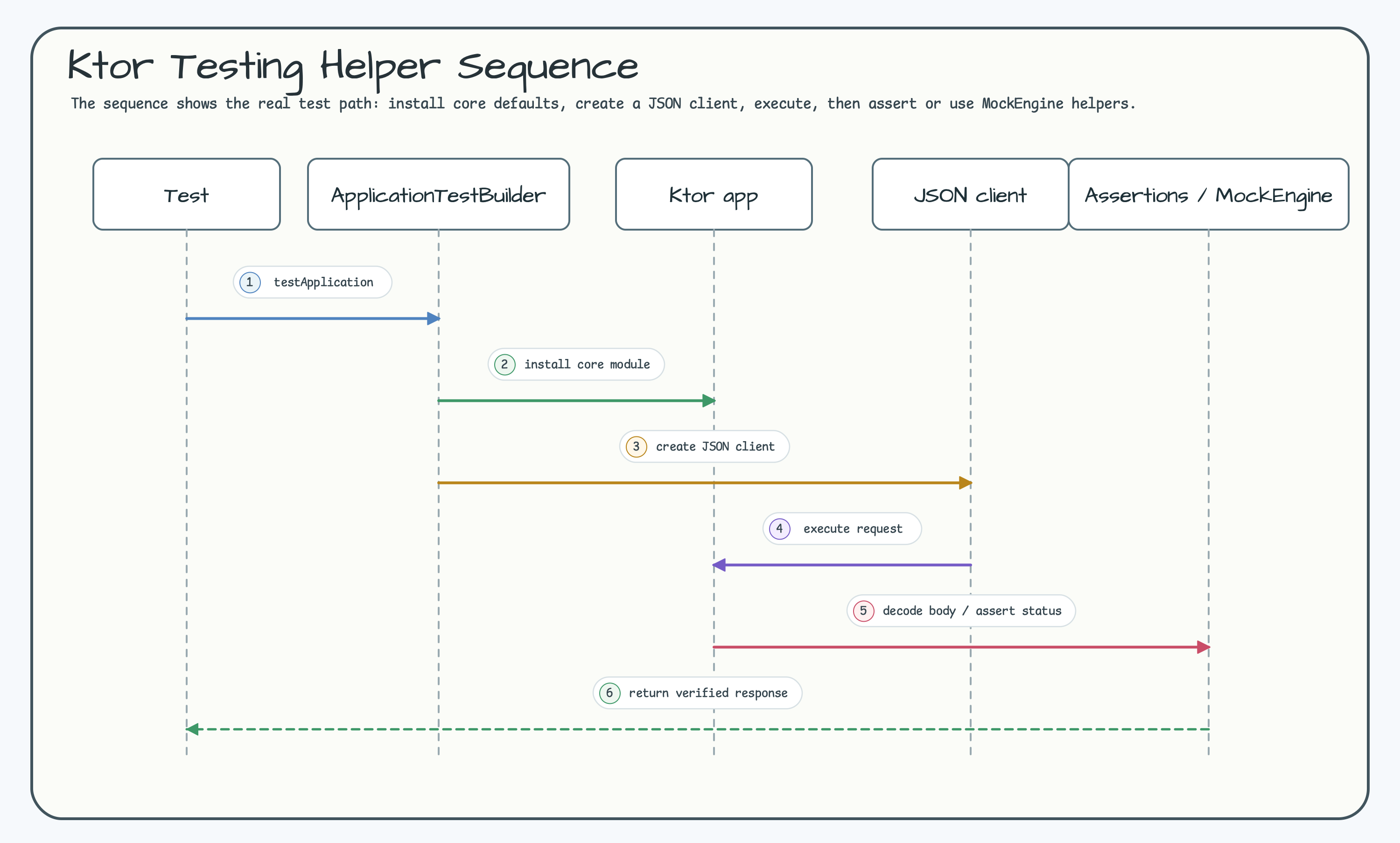Click step number 1 circle badge
The image size is (1400, 843).
coord(250,282)
